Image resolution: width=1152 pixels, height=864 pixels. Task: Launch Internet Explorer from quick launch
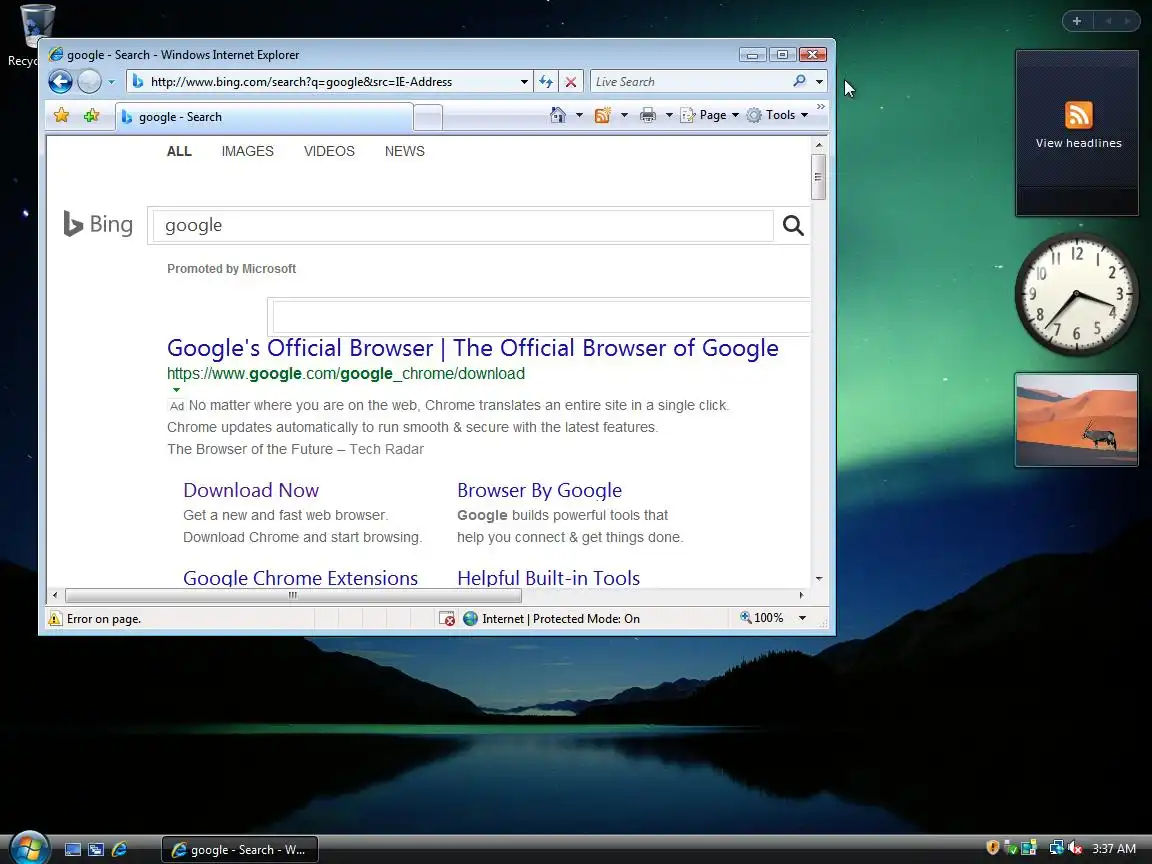[x=119, y=849]
